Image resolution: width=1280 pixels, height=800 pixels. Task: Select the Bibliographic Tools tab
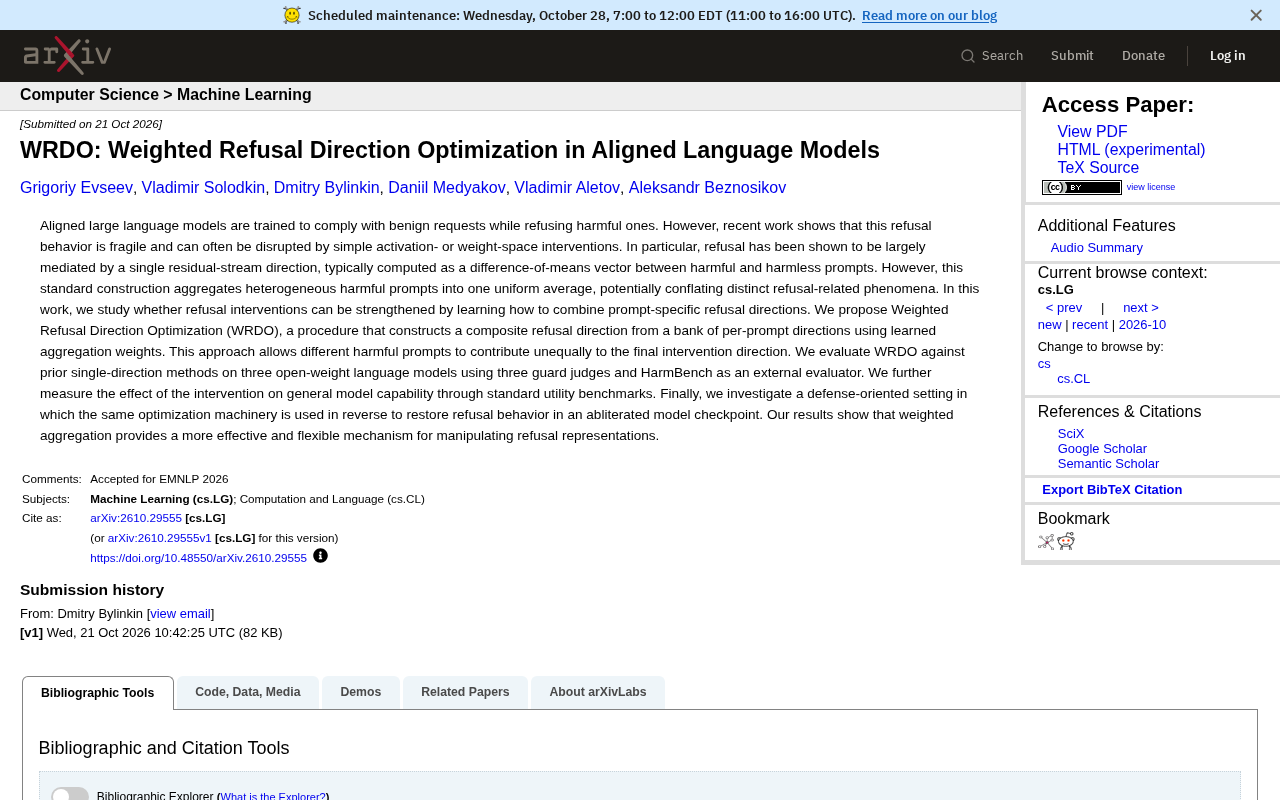pos(98,693)
